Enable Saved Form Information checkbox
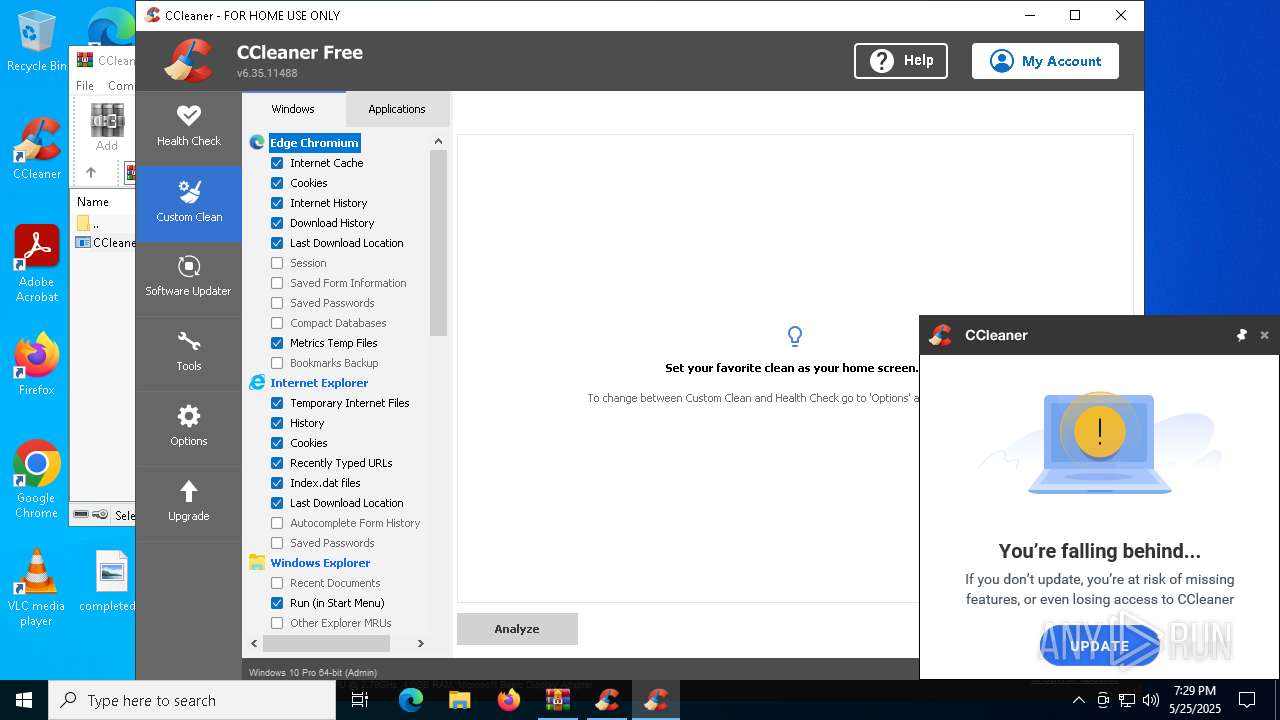 point(277,283)
